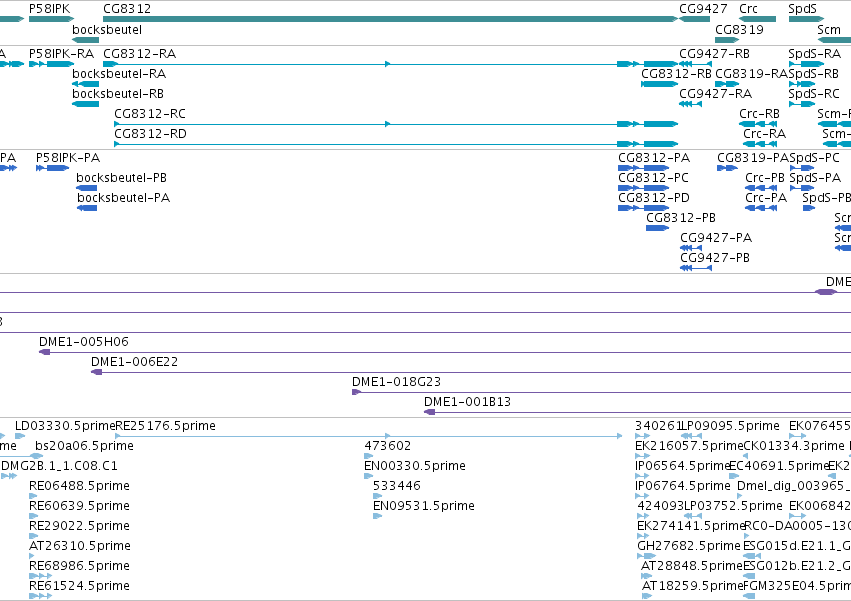Select EST EN09531.5prime
The width and height of the screenshot is (851, 601).
pyautogui.click(x=424, y=507)
